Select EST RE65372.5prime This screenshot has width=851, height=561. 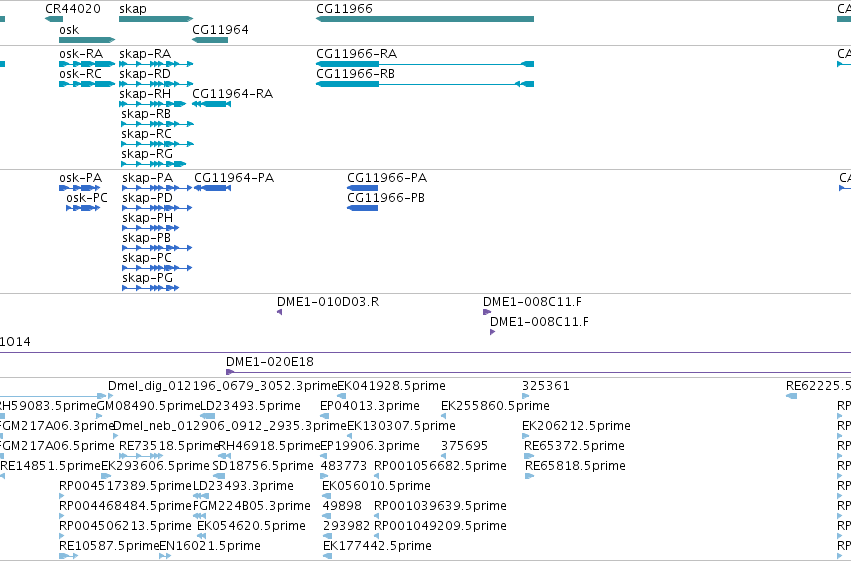tap(574, 446)
